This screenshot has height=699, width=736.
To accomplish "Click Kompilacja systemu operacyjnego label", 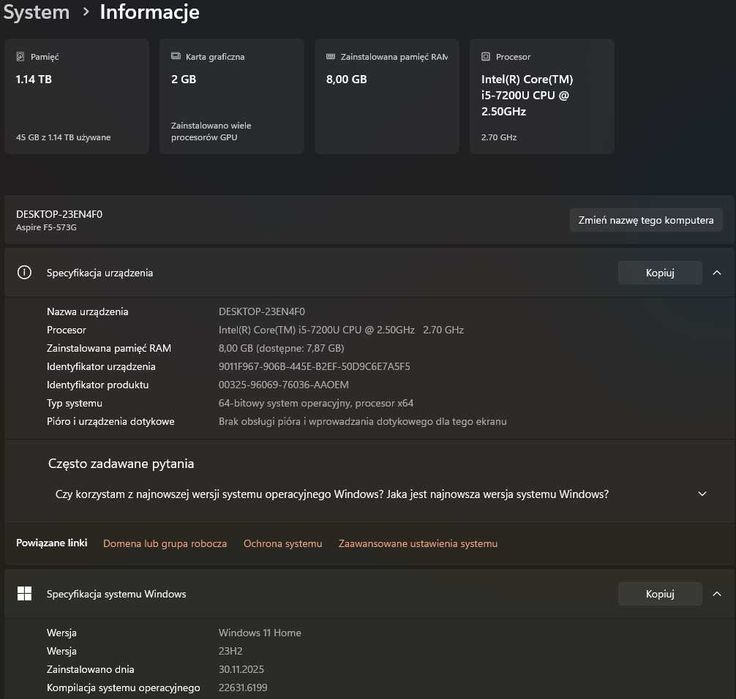I will click(x=123, y=687).
